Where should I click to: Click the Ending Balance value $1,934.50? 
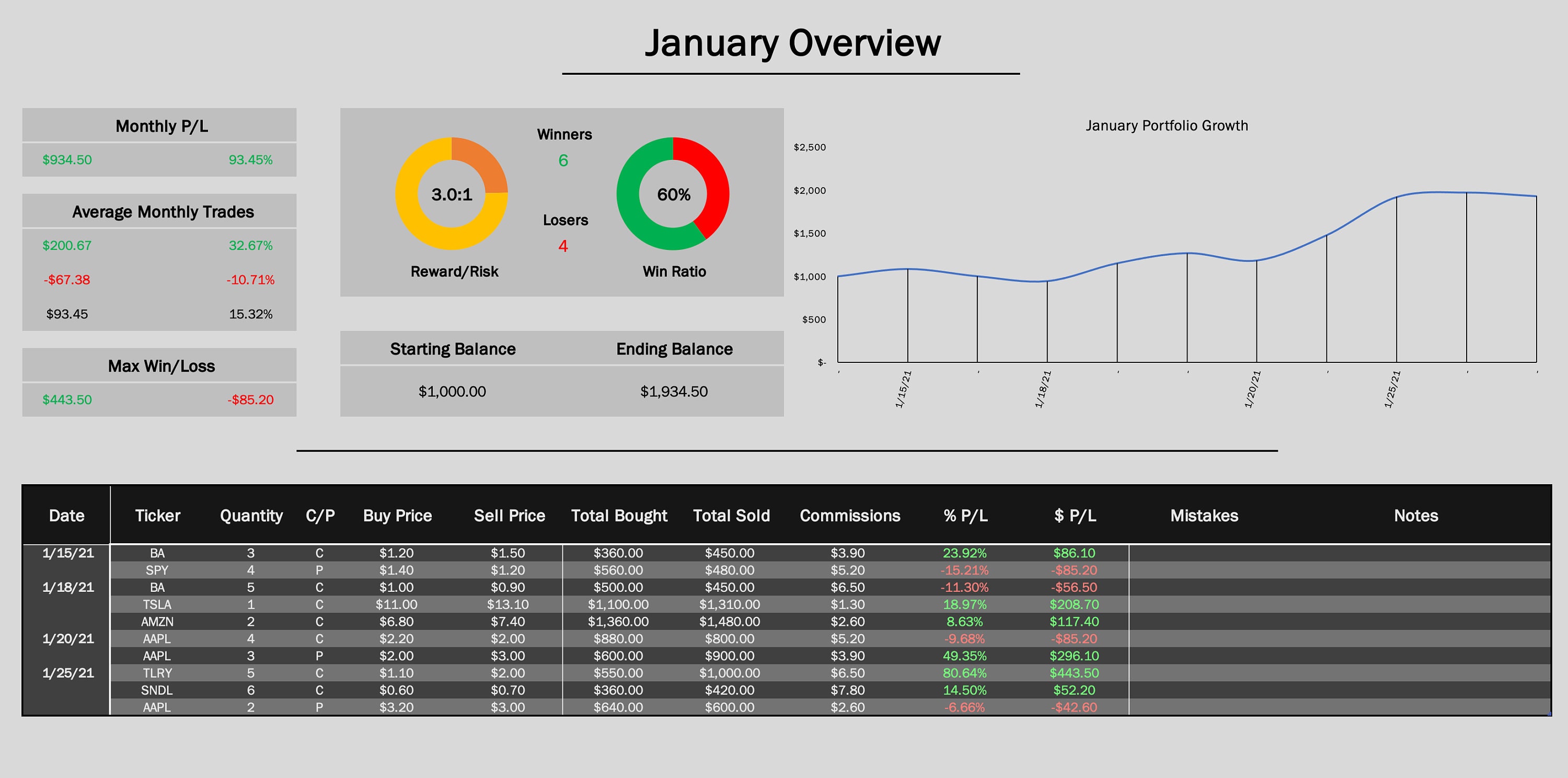coord(674,392)
